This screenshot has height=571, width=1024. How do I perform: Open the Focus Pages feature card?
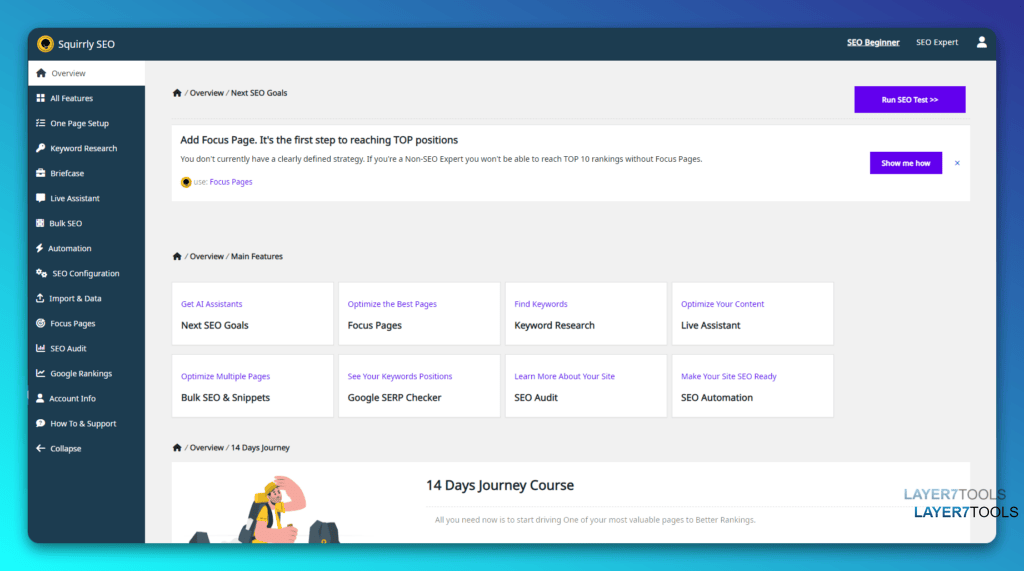pos(419,314)
